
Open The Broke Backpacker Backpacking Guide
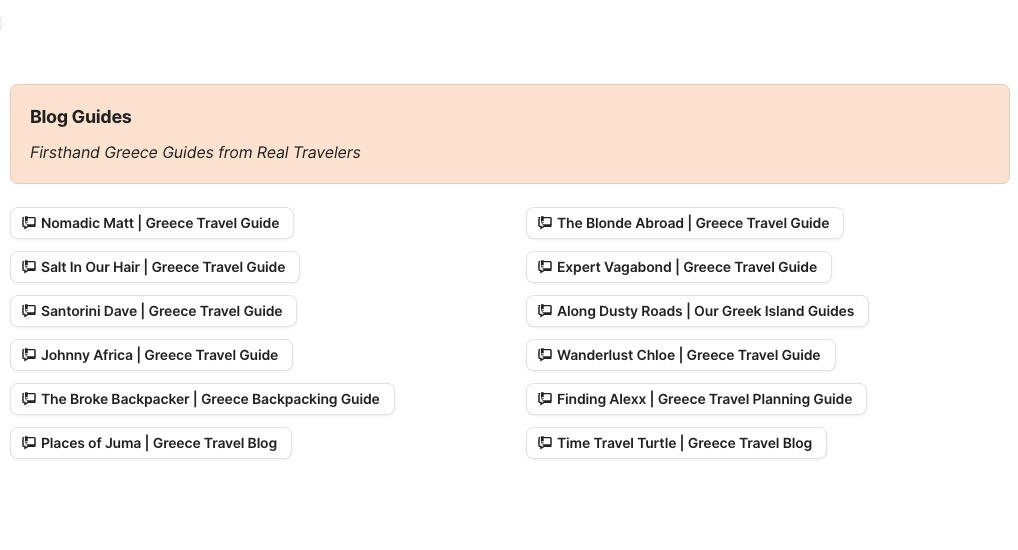210,399
